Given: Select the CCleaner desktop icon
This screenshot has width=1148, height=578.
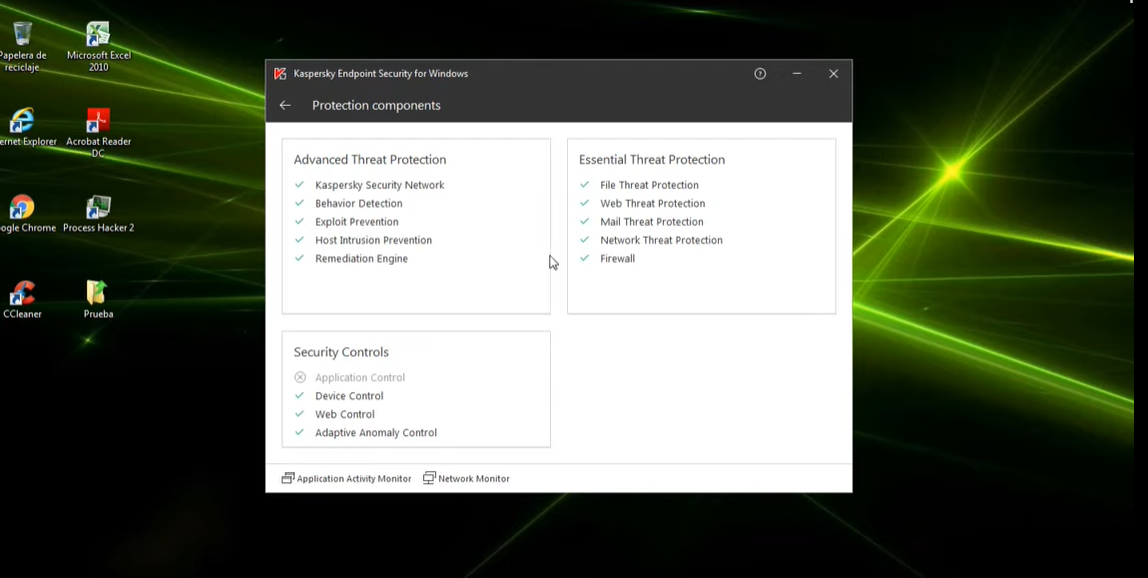Looking at the screenshot, I should click(x=22, y=300).
